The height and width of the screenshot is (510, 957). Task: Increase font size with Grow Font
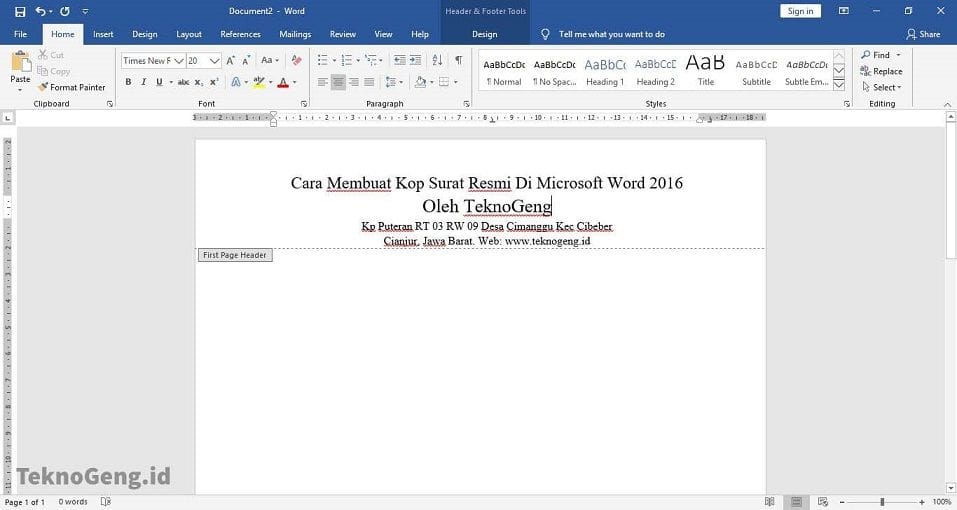[x=231, y=60]
